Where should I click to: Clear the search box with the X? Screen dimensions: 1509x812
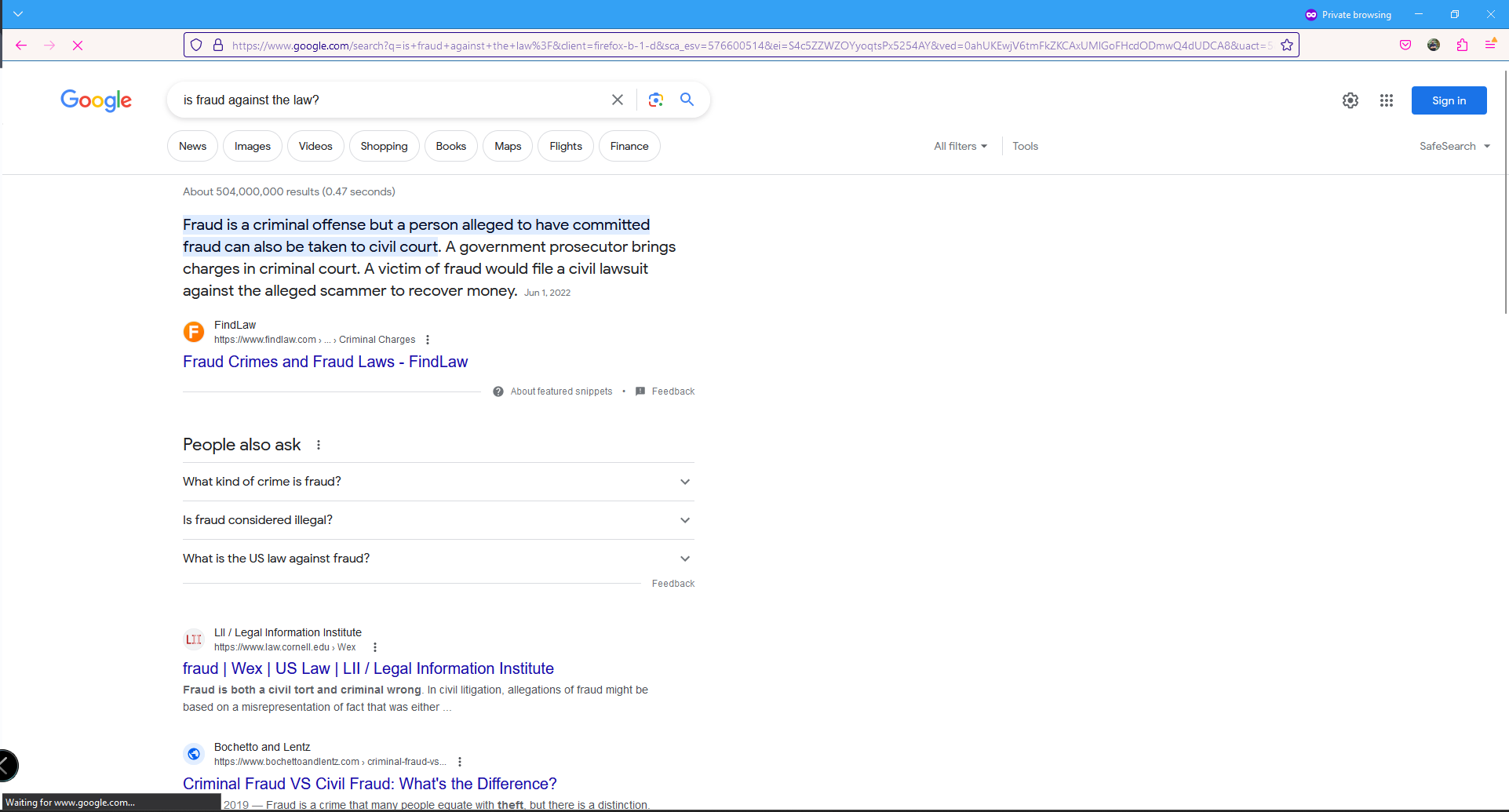pos(618,100)
